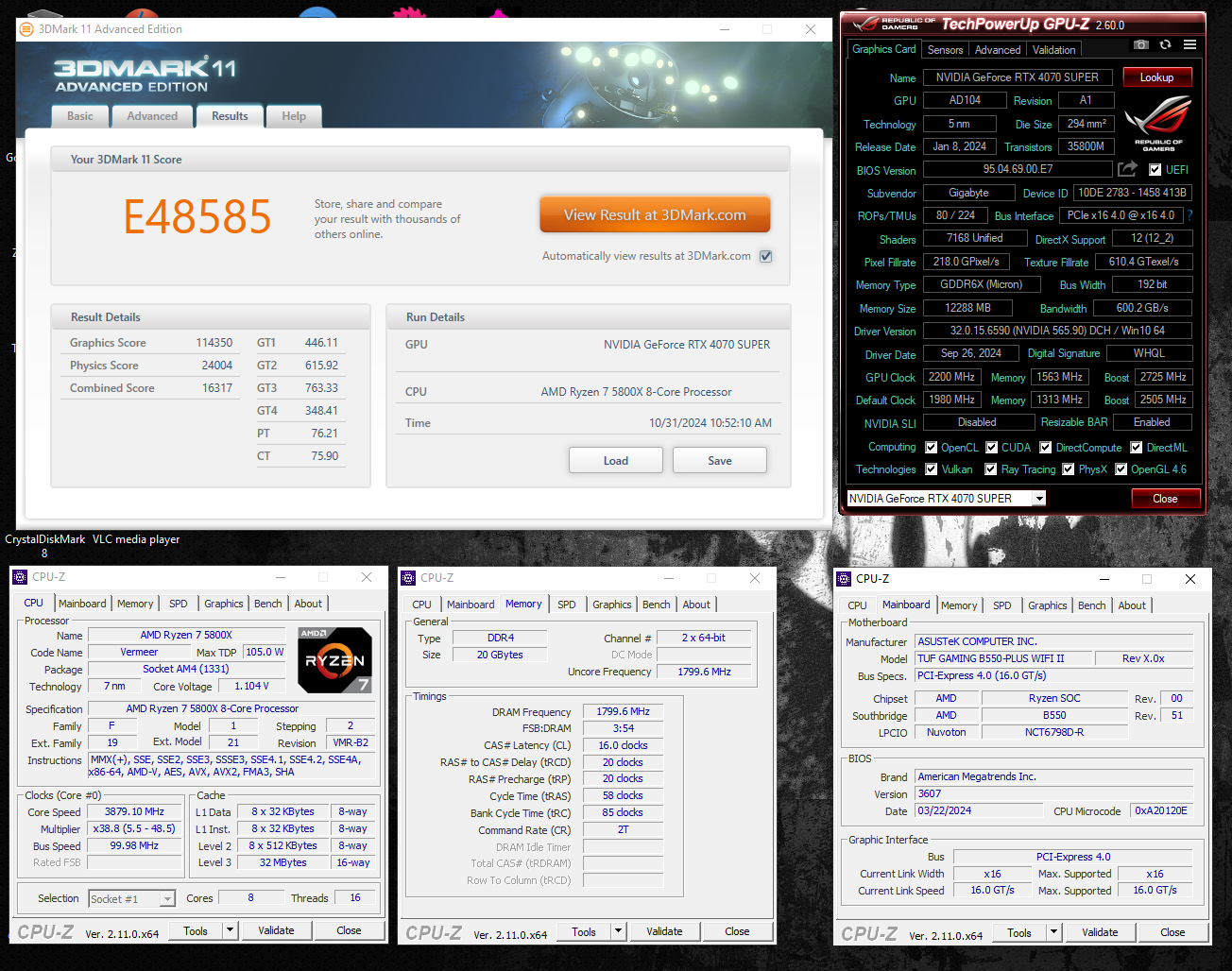The image size is (1232, 971).
Task: Click Validate in the CPU-Z Mainboard window
Action: pos(1100,932)
